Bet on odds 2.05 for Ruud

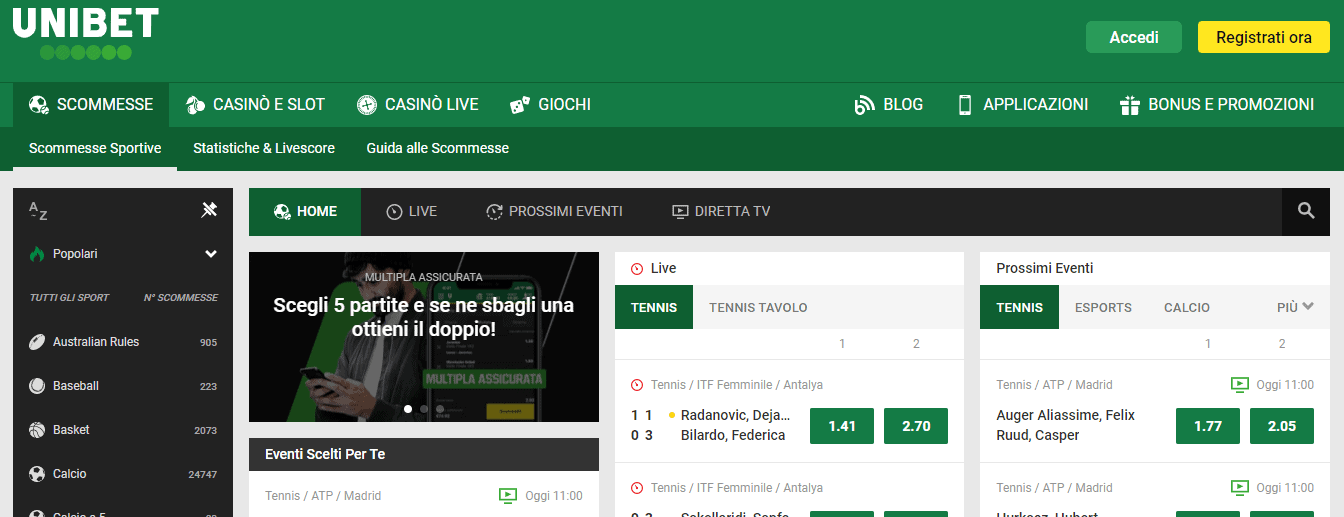pyautogui.click(x=1282, y=426)
